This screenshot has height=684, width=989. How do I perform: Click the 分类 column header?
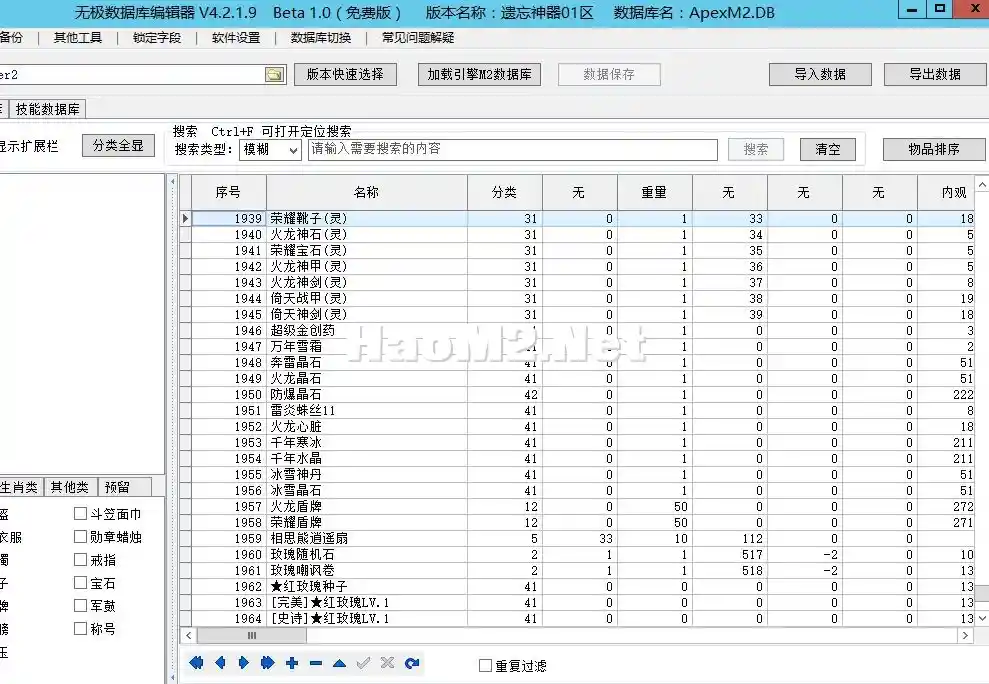pos(505,192)
